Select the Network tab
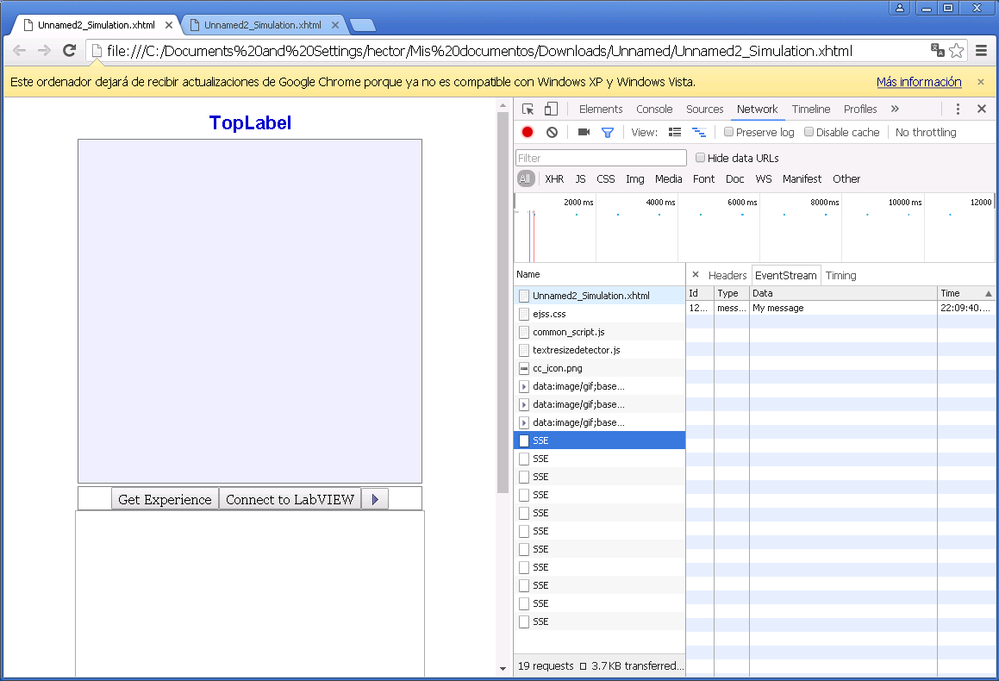Viewport: 999px width, 681px height. pos(758,109)
